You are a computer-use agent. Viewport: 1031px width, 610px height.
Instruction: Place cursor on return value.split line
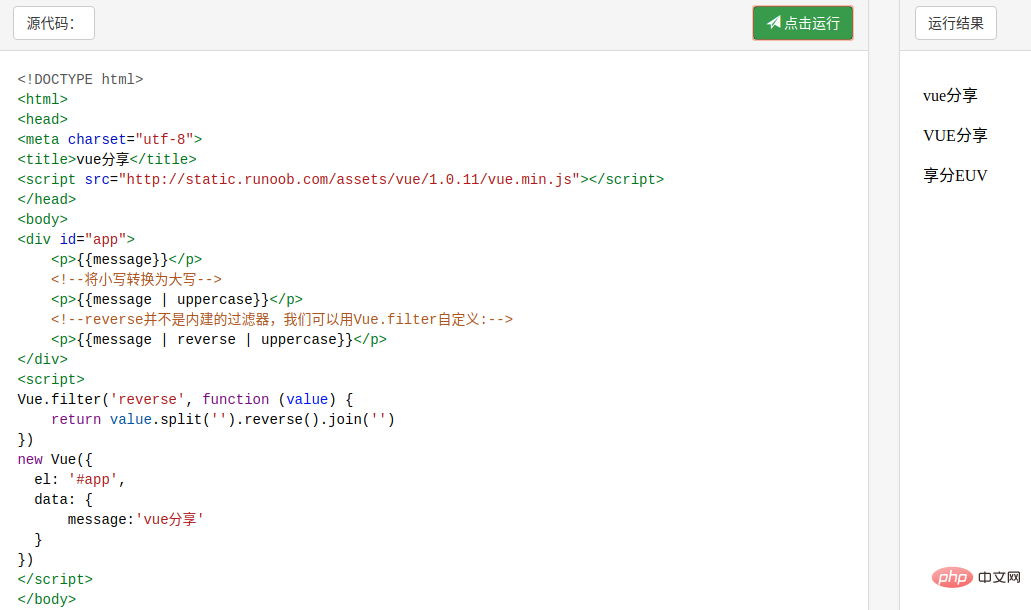(x=223, y=419)
